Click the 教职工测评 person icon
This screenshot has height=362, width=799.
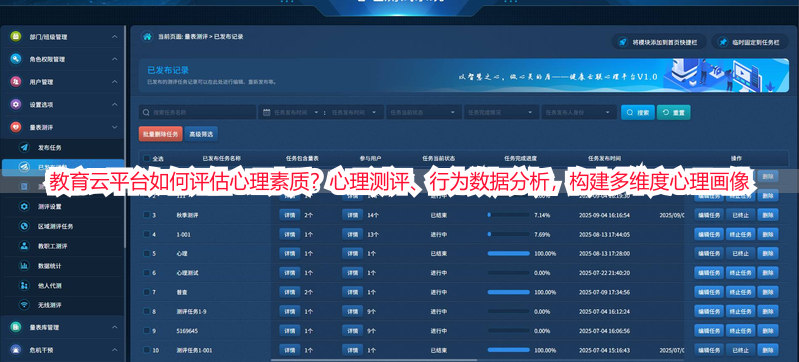point(24,246)
